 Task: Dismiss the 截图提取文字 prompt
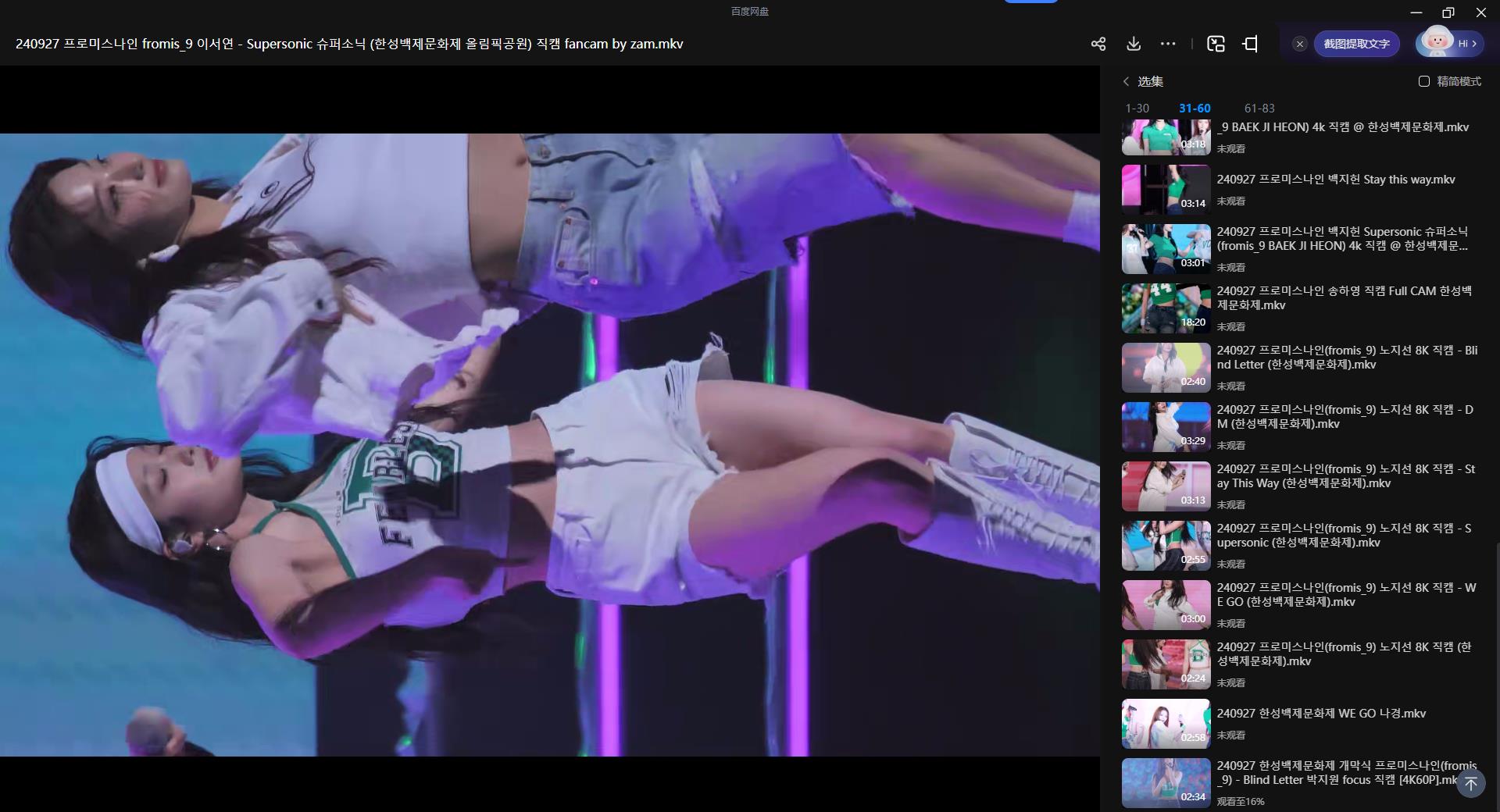pos(1300,44)
